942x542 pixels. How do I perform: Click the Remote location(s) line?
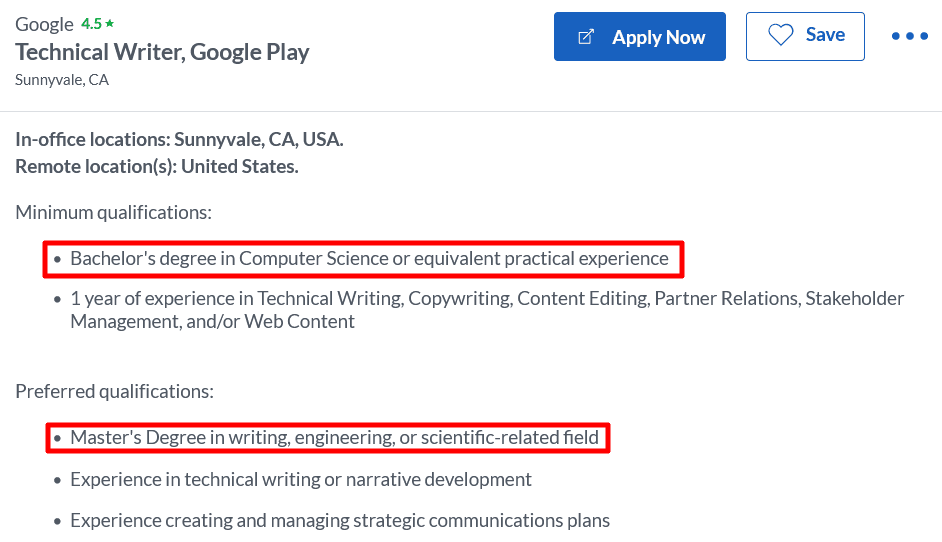click(x=157, y=166)
